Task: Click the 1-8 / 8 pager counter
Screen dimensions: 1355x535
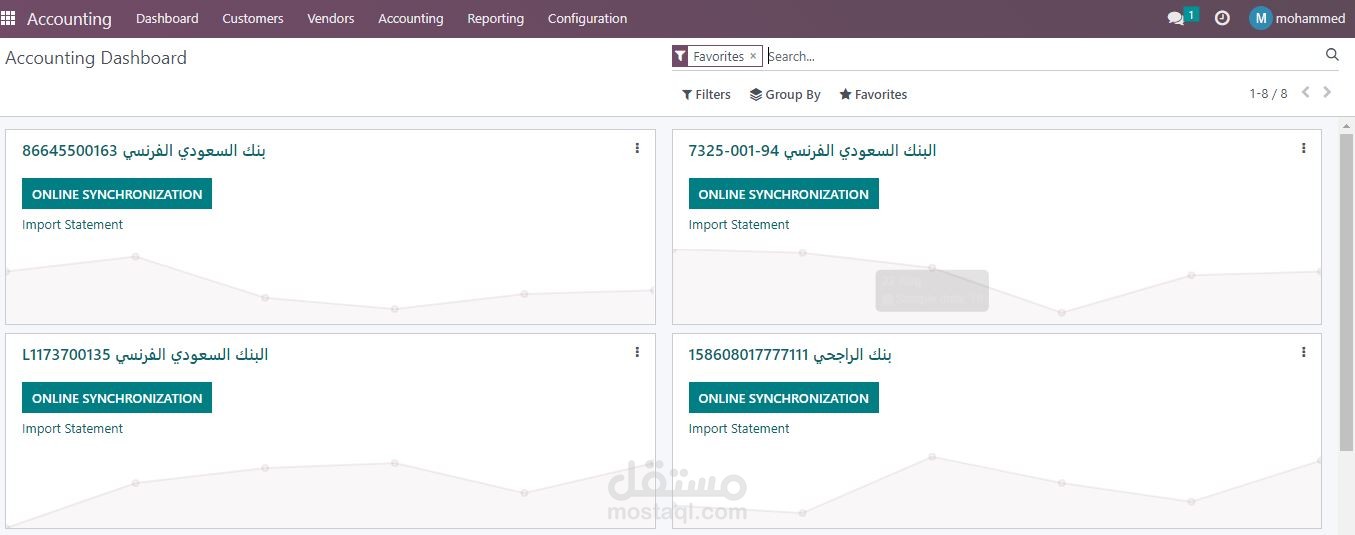Action: coord(1268,93)
